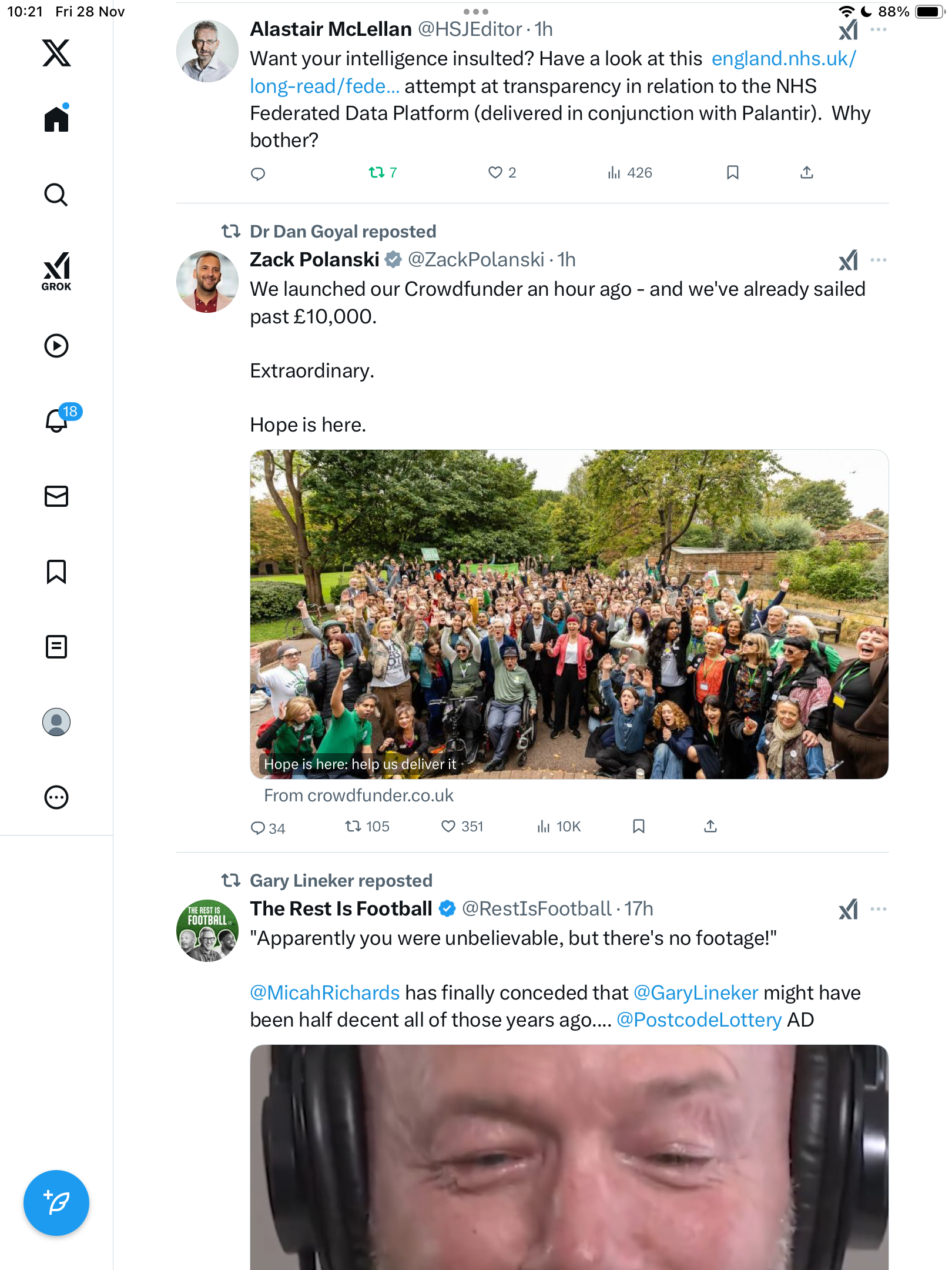Open the profile avatar in sidebar
952x1270 pixels.
tap(56, 722)
